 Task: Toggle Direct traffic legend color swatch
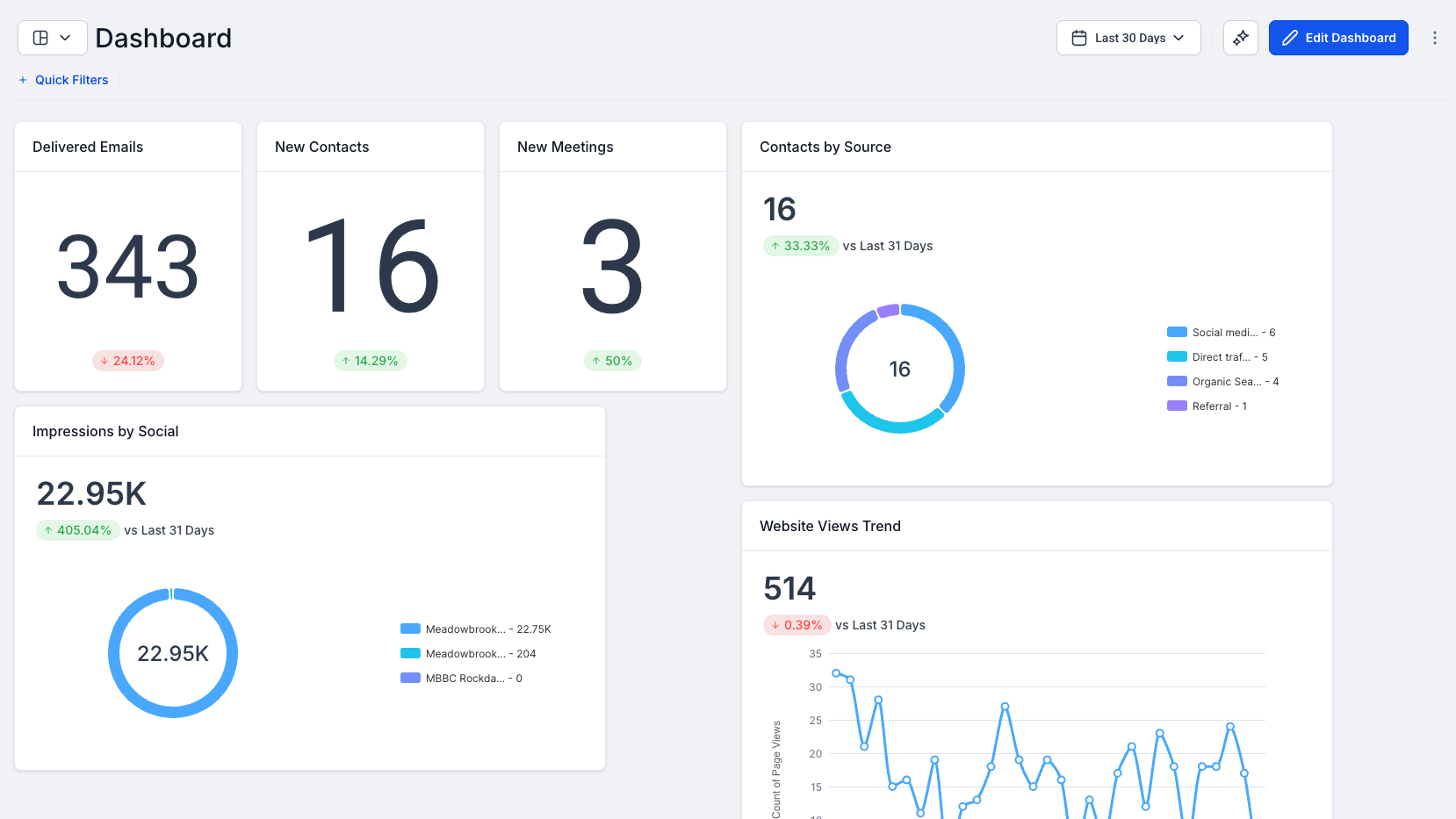1177,356
